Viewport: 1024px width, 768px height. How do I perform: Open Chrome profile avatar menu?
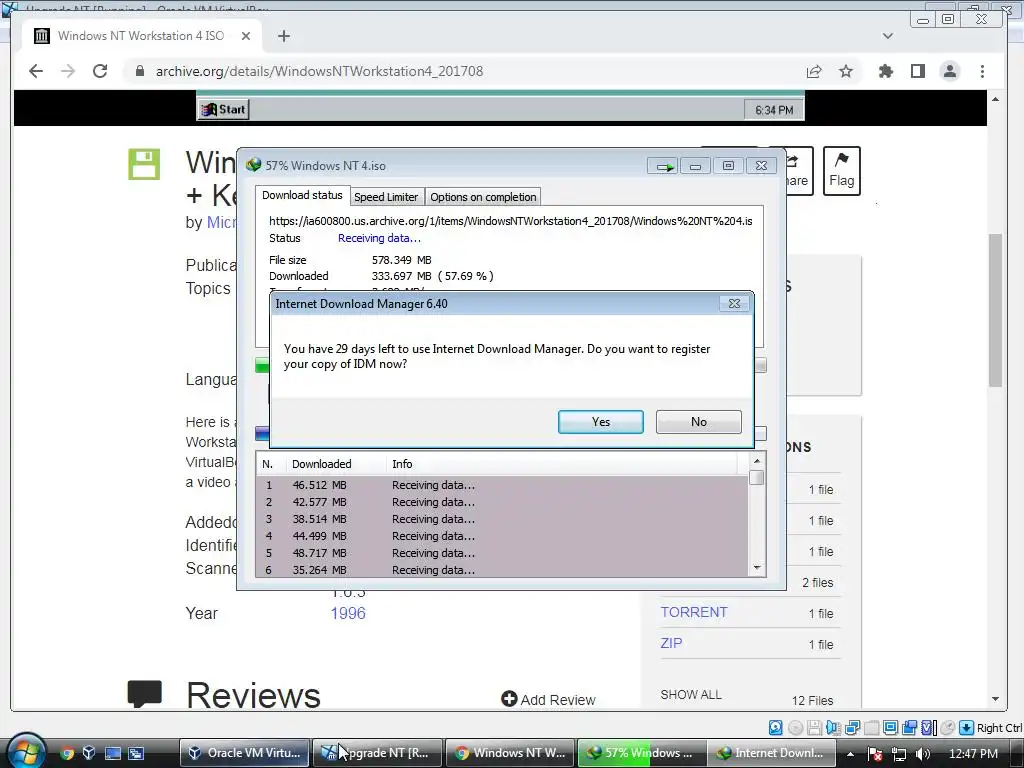[950, 71]
